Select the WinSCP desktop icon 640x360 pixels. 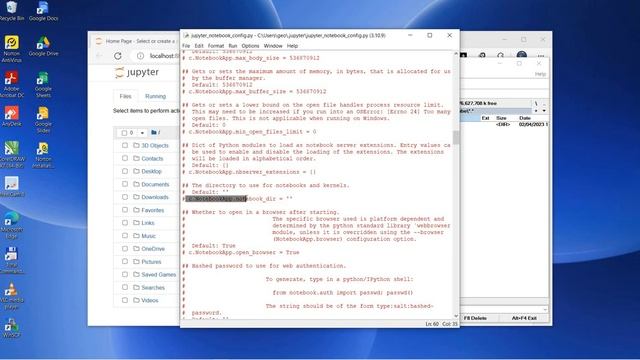click(x=11, y=327)
